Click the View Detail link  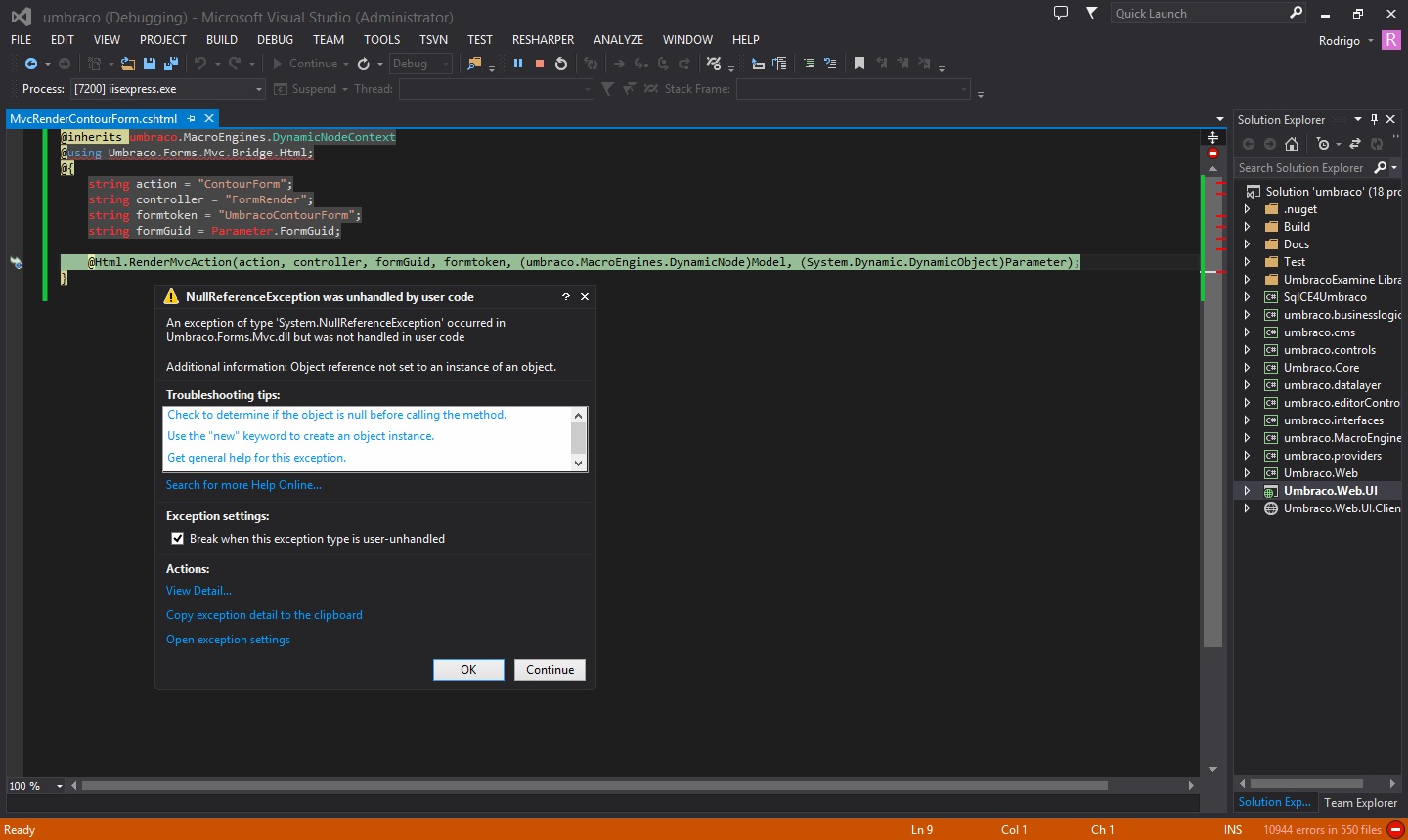(198, 591)
